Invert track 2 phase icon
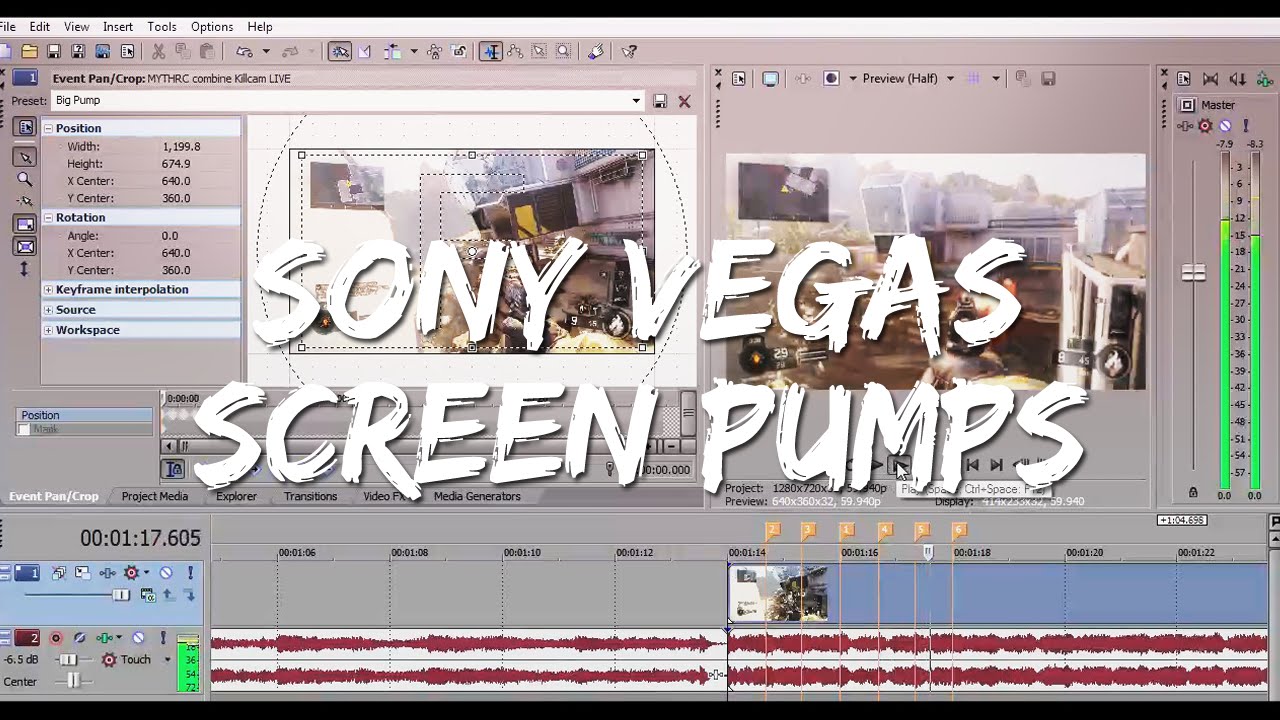The image size is (1280, 720). coord(80,638)
